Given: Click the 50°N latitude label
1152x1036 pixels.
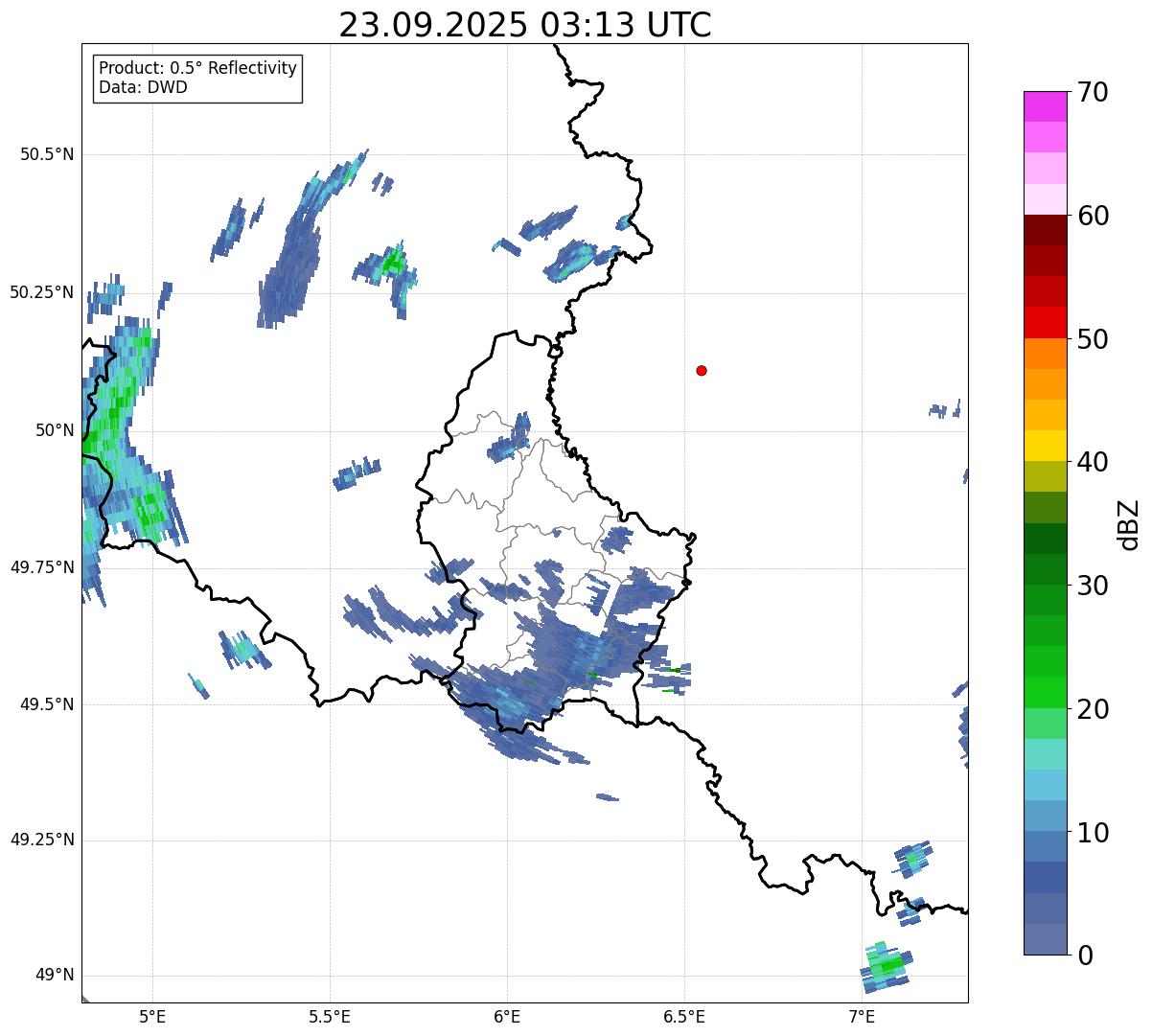Looking at the screenshot, I should click(x=55, y=430).
